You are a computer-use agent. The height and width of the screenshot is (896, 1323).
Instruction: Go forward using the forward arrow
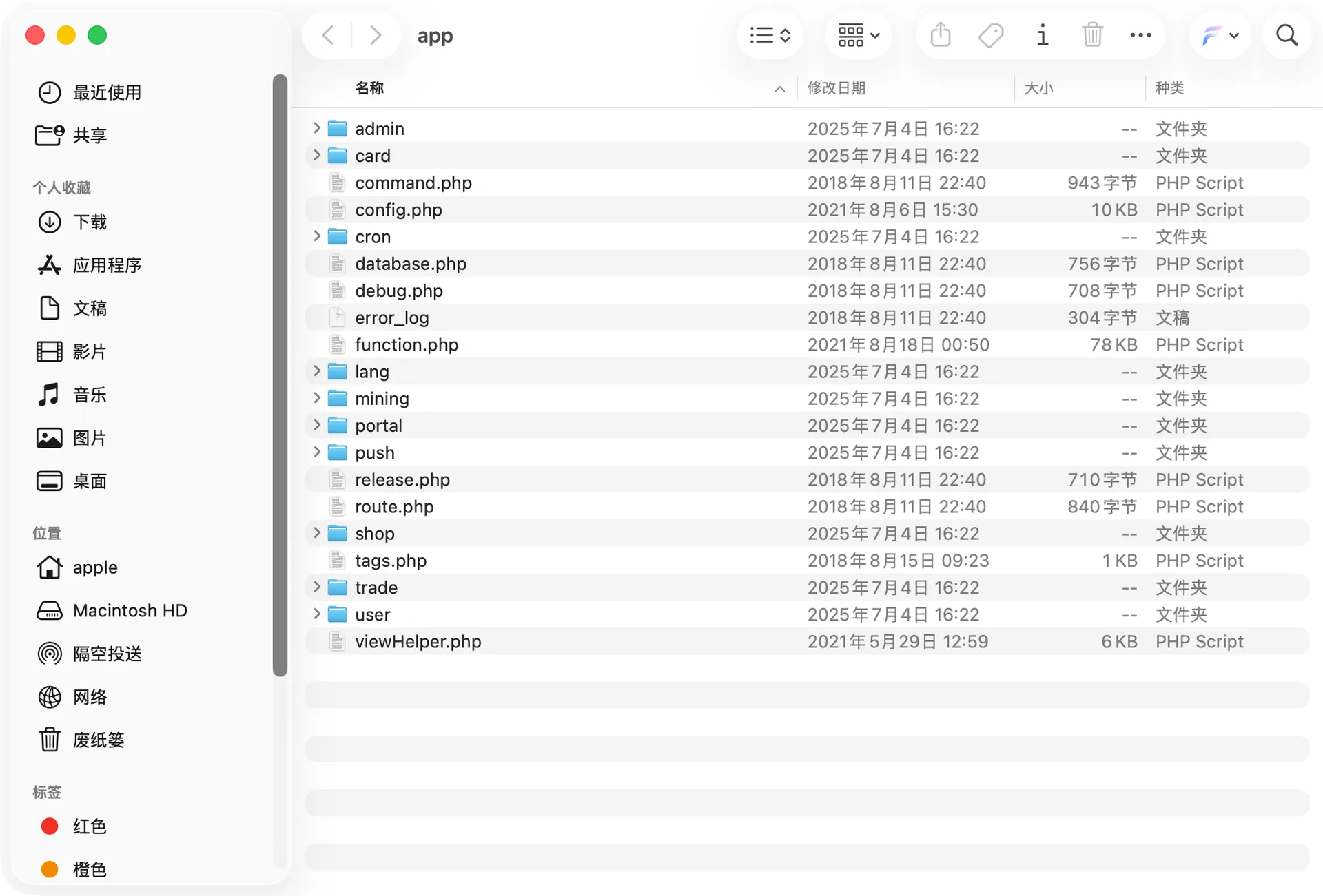(375, 35)
